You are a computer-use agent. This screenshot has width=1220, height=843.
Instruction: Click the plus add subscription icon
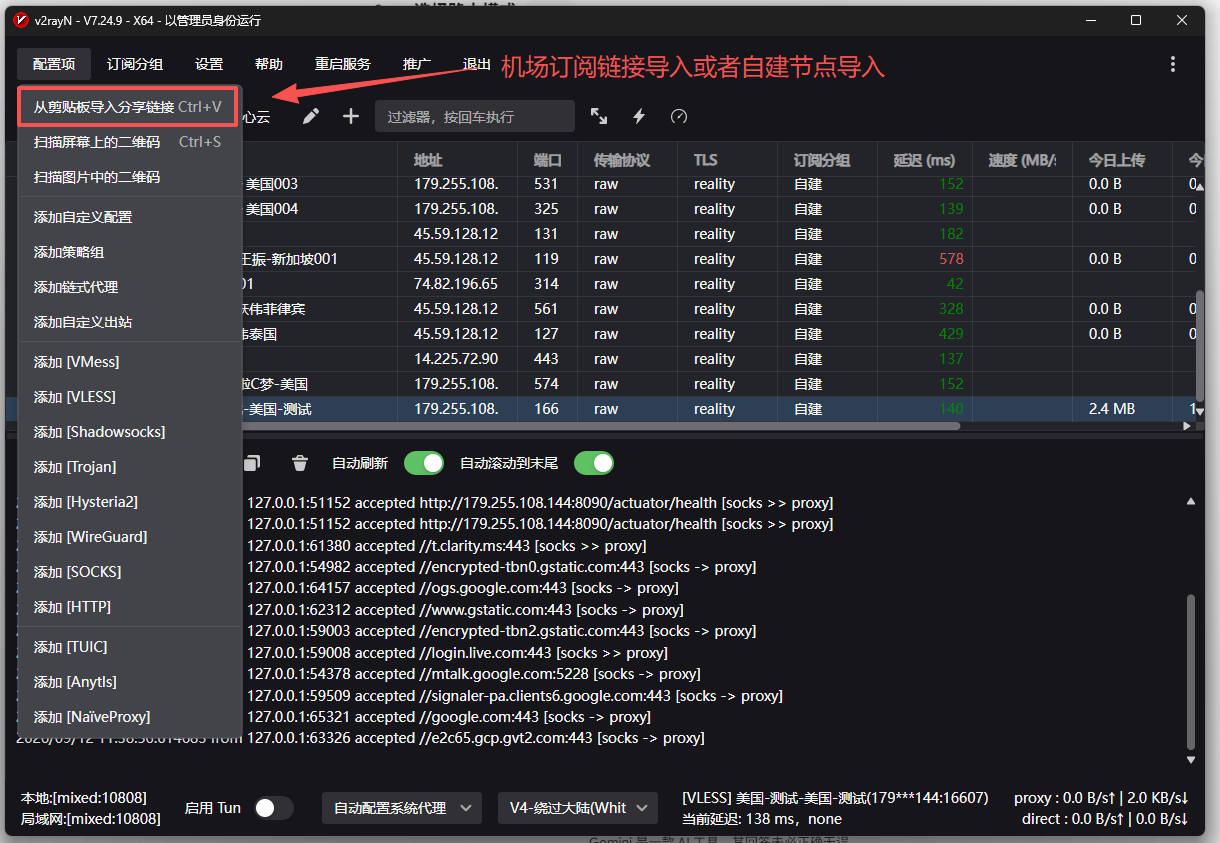[351, 117]
